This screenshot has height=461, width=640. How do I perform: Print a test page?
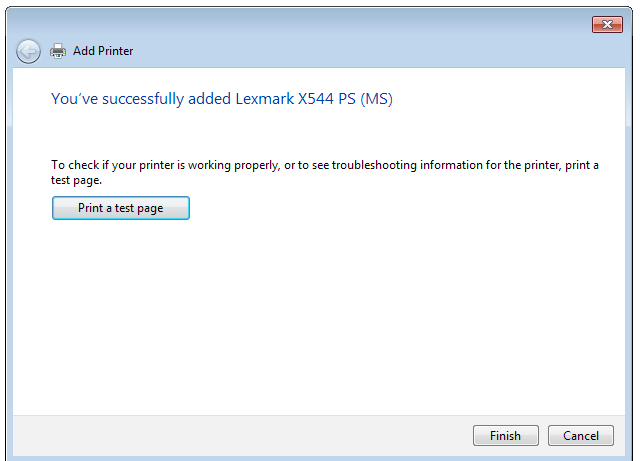[x=121, y=208]
